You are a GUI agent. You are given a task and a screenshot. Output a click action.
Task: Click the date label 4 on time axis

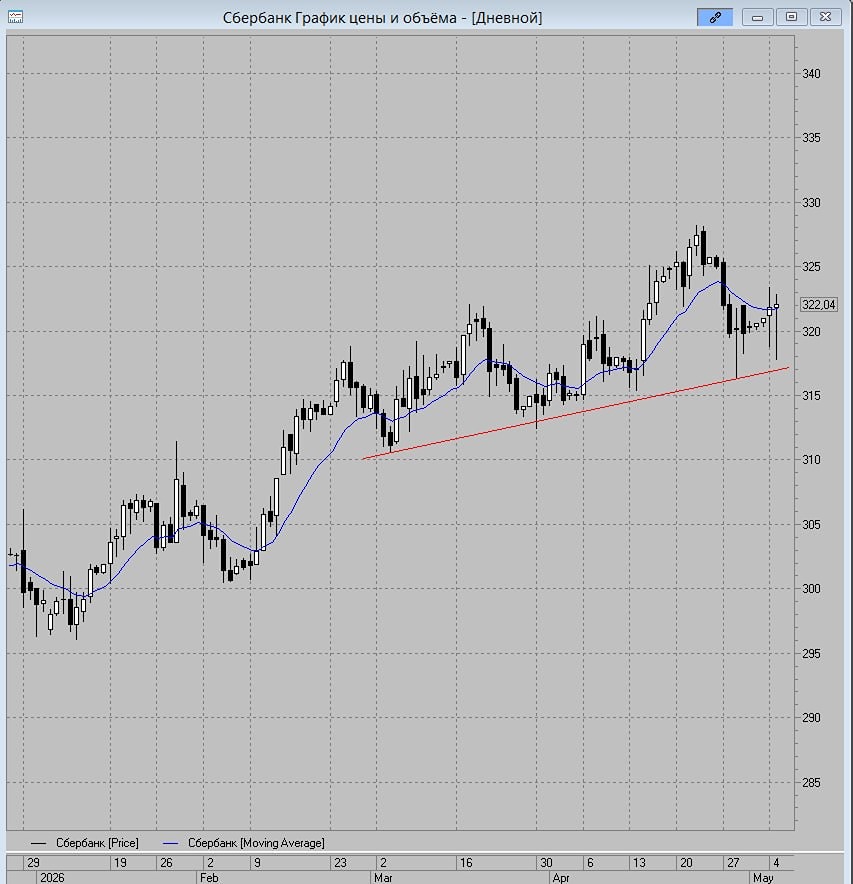click(x=776, y=863)
